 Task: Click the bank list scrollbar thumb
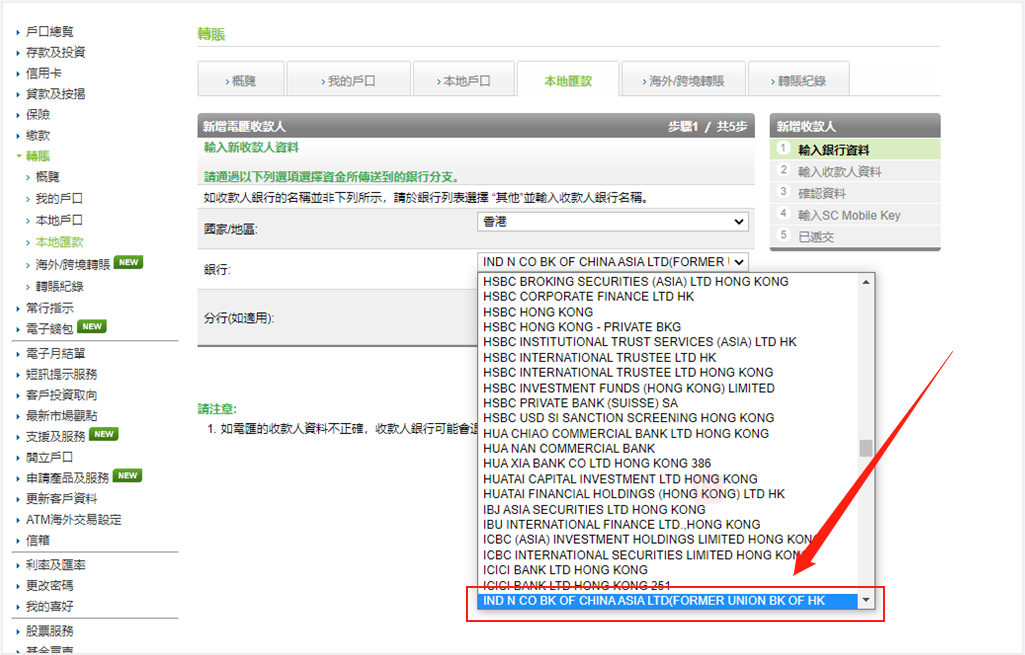(866, 448)
